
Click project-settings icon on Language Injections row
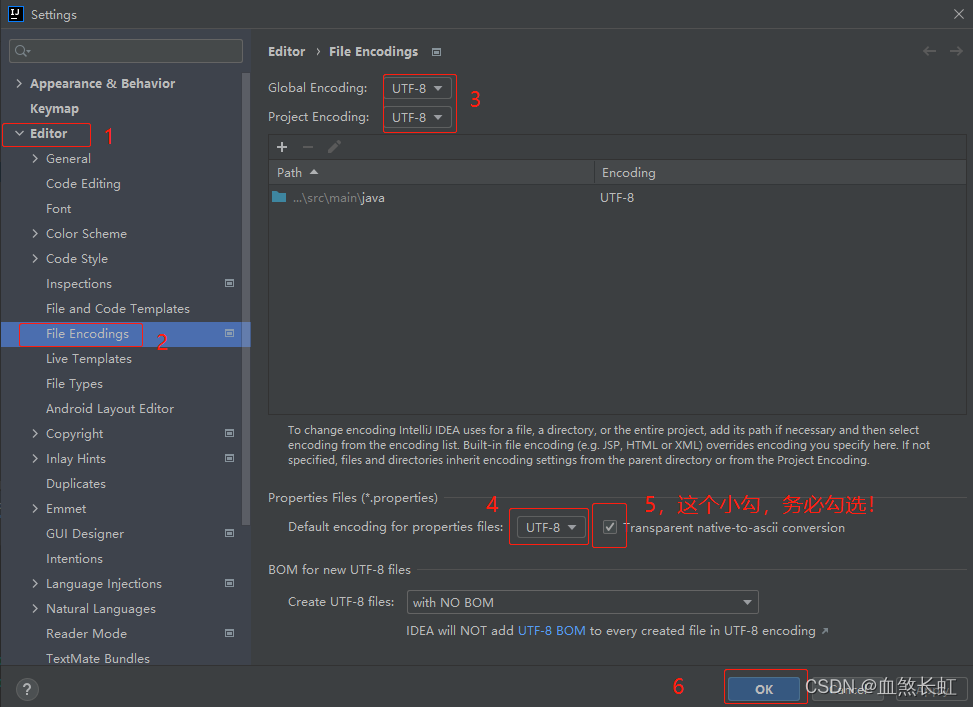[x=230, y=583]
